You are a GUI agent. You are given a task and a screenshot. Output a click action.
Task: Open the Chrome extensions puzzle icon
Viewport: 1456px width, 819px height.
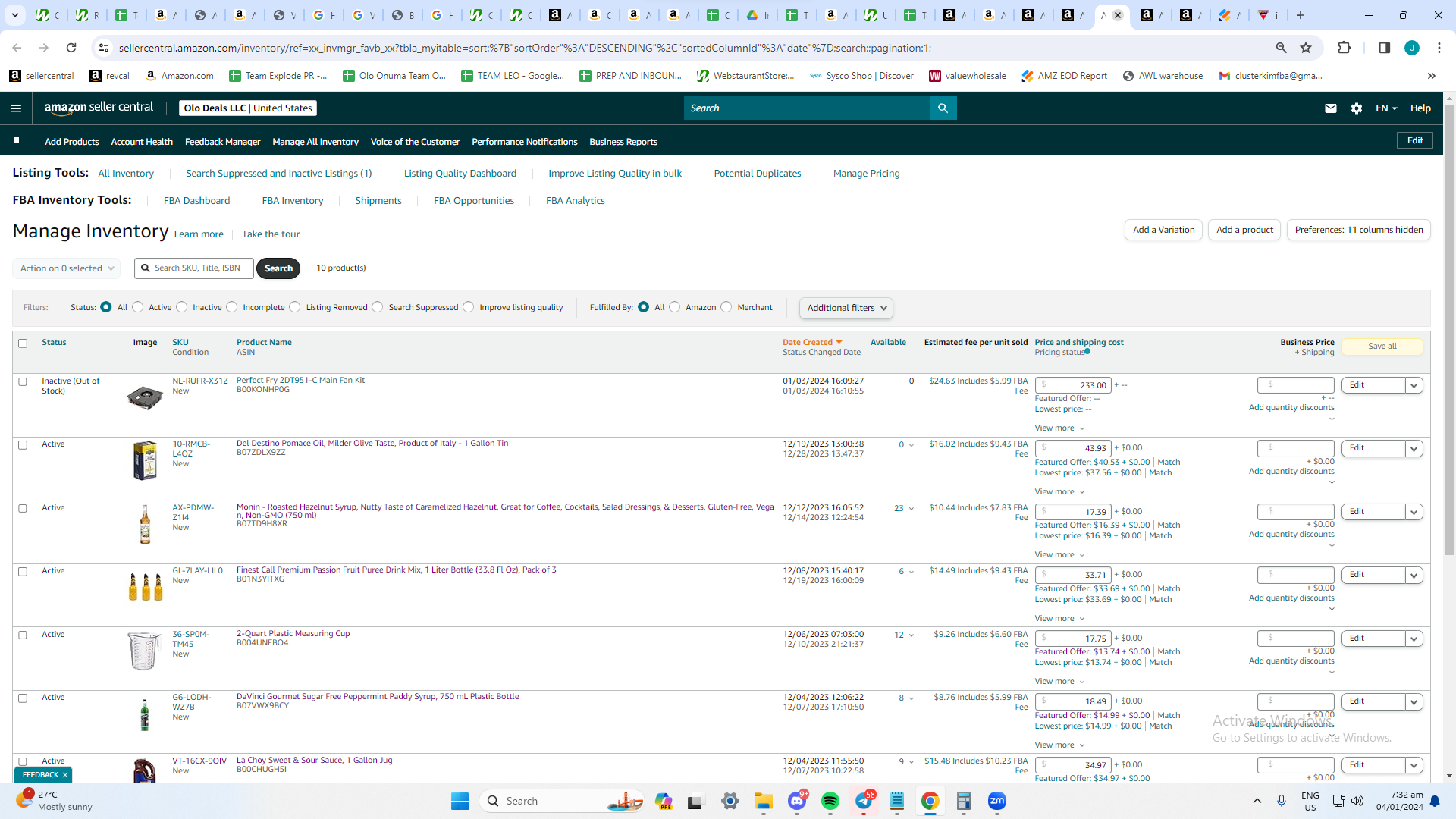[x=1344, y=48]
